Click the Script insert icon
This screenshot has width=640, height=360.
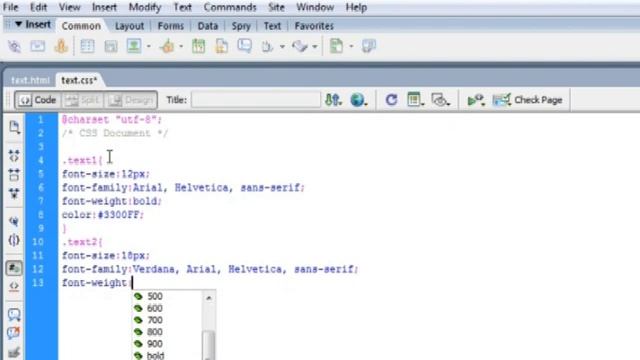pos(300,46)
